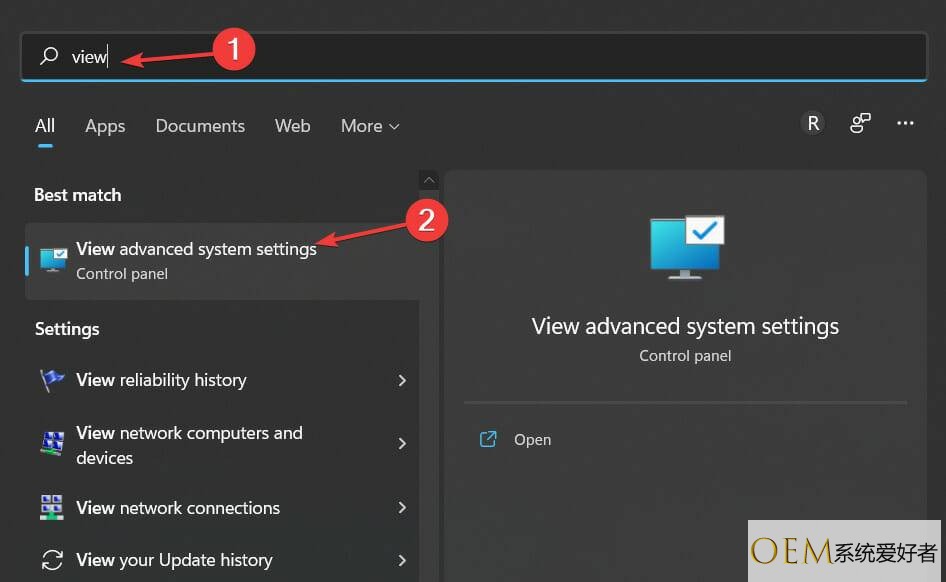
Task: Click inside the search text field
Action: [x=500, y=57]
